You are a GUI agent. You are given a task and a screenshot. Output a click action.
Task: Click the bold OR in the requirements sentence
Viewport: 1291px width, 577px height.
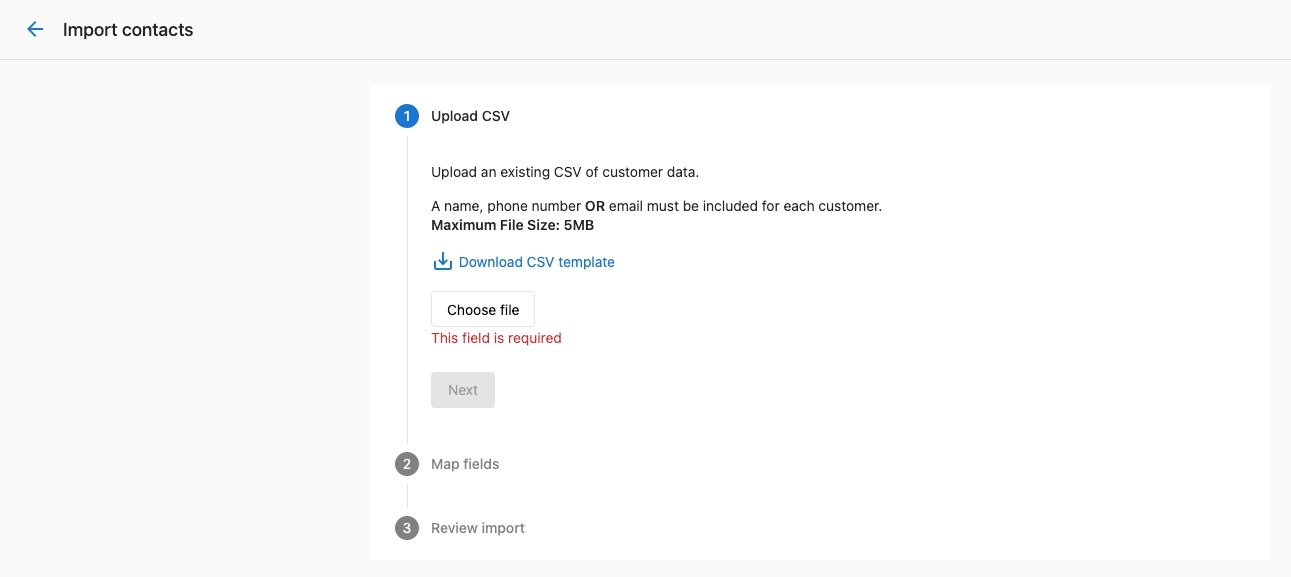point(595,206)
